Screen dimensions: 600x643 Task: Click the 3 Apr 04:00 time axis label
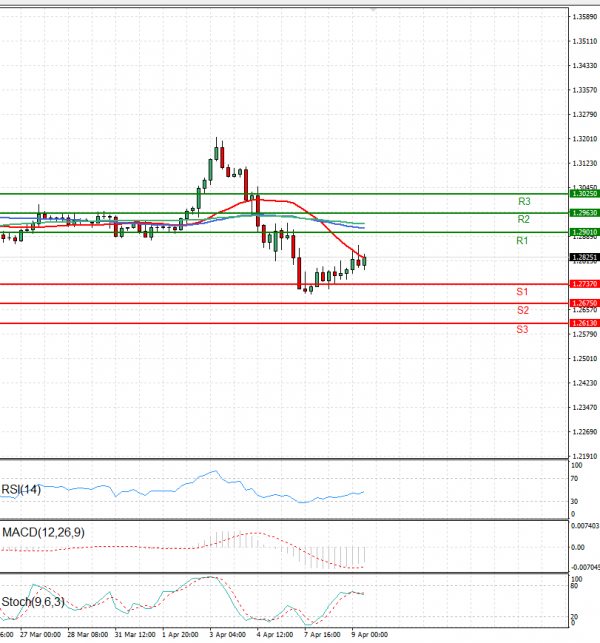(229, 634)
